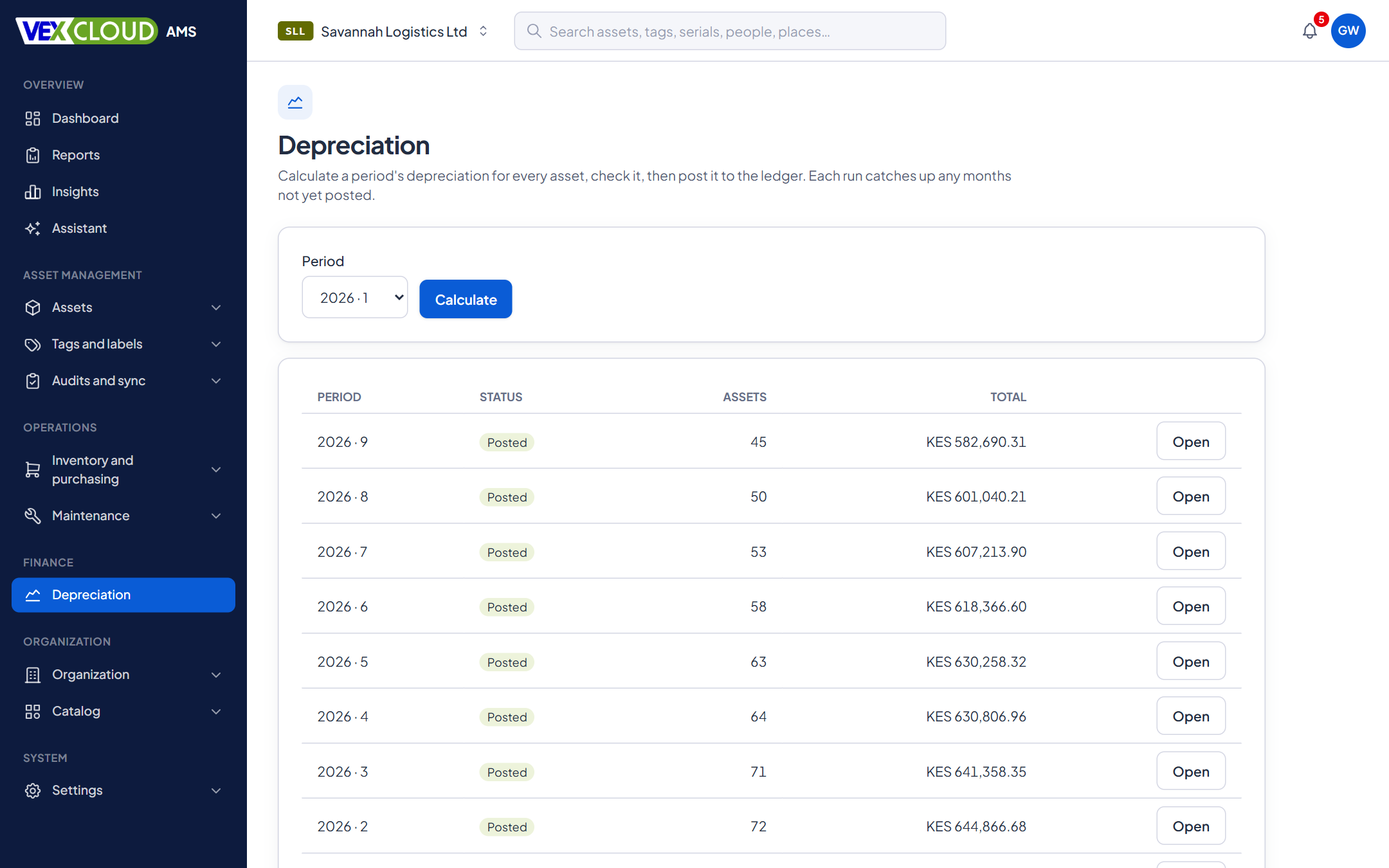This screenshot has width=1389, height=868.
Task: Open the 2026 · 9 depreciation run
Action: click(x=1191, y=441)
